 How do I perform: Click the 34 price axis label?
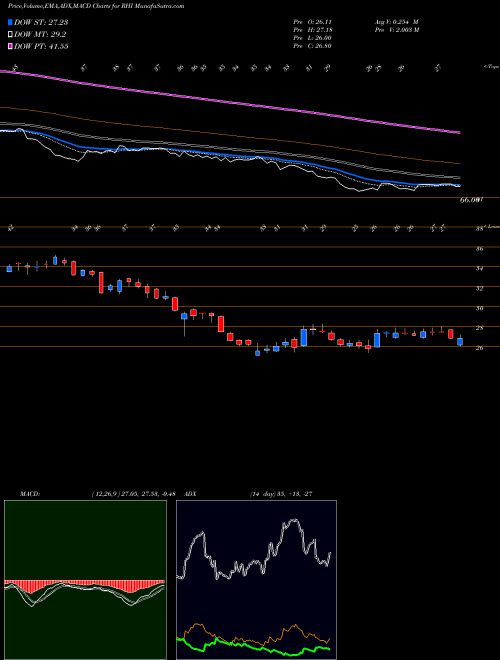(x=479, y=269)
